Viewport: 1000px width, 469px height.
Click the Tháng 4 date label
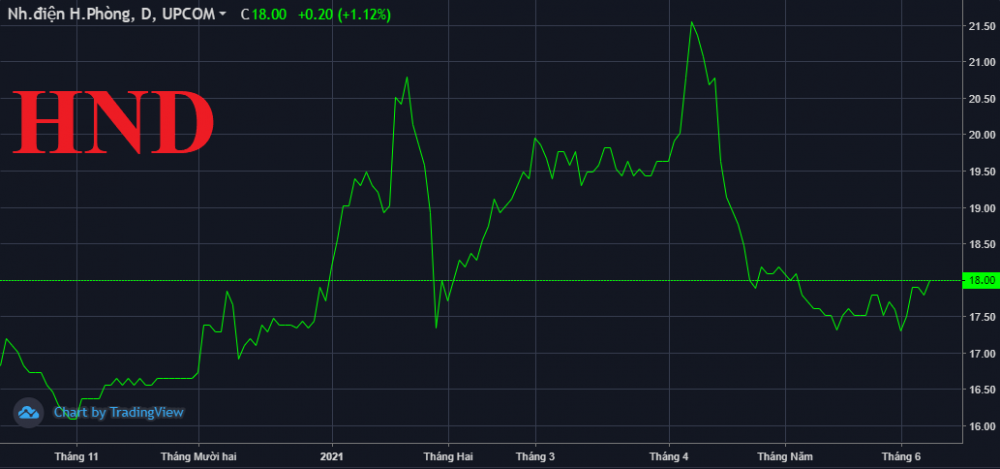[670, 457]
